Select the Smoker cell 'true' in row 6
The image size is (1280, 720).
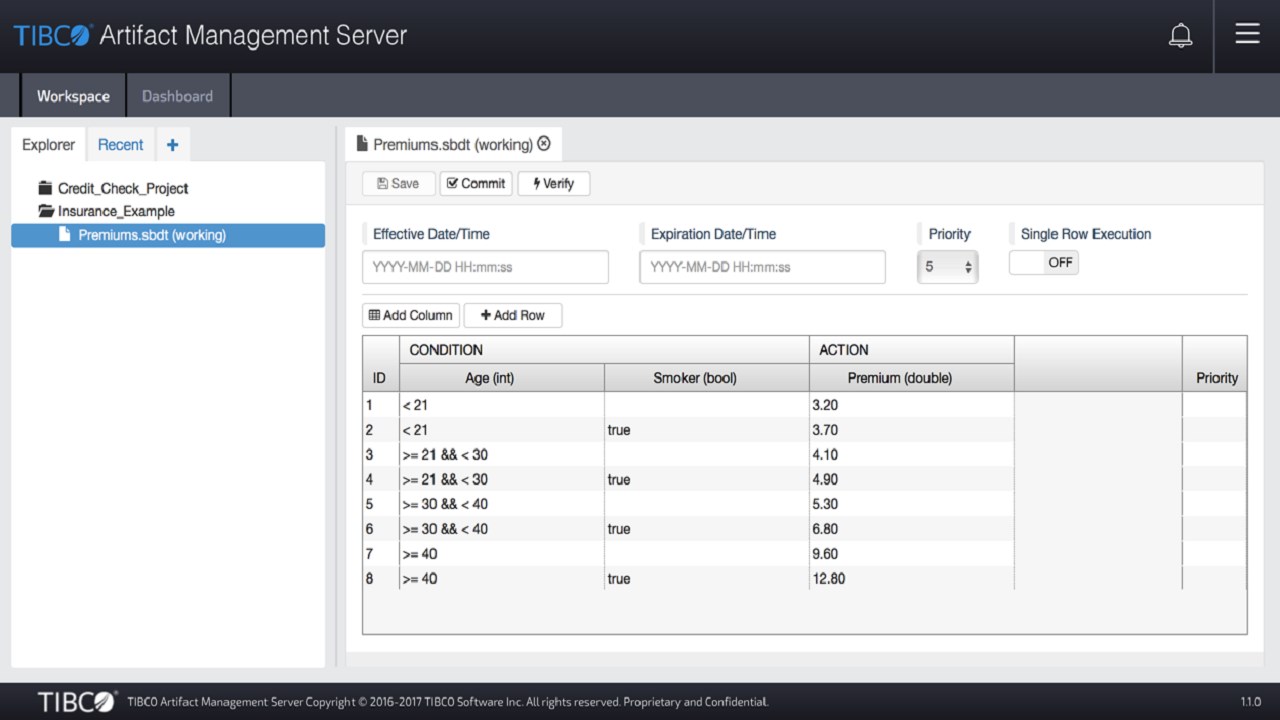(707, 529)
